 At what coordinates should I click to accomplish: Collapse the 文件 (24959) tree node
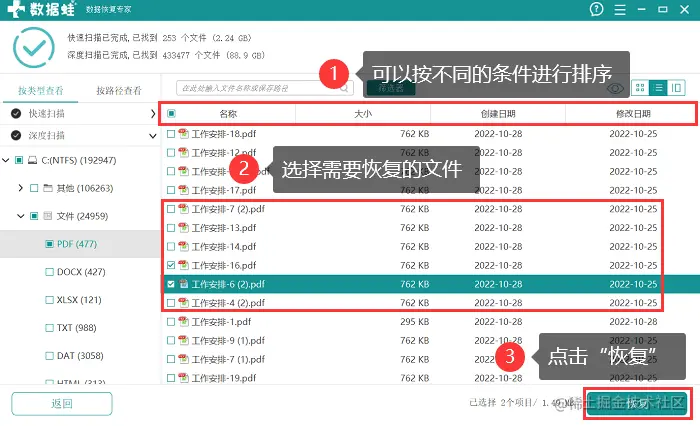(x=21, y=216)
